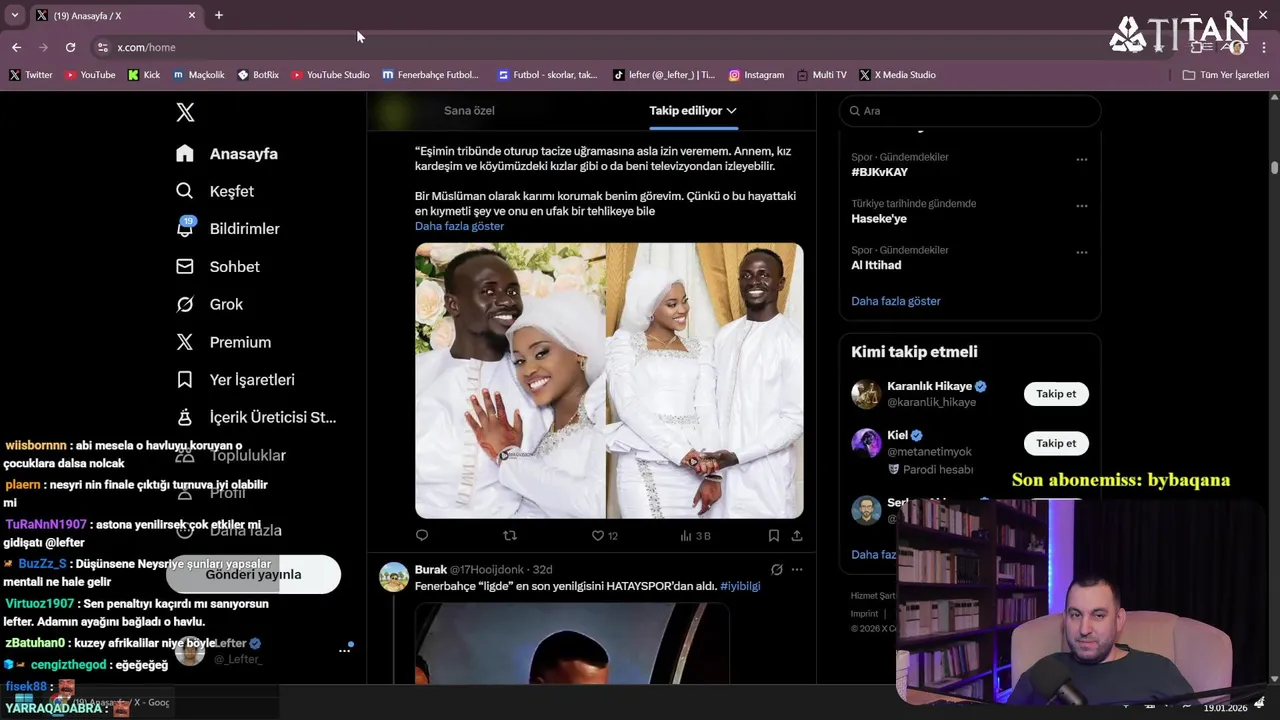Open Kiel profile avatar

click(x=866, y=443)
